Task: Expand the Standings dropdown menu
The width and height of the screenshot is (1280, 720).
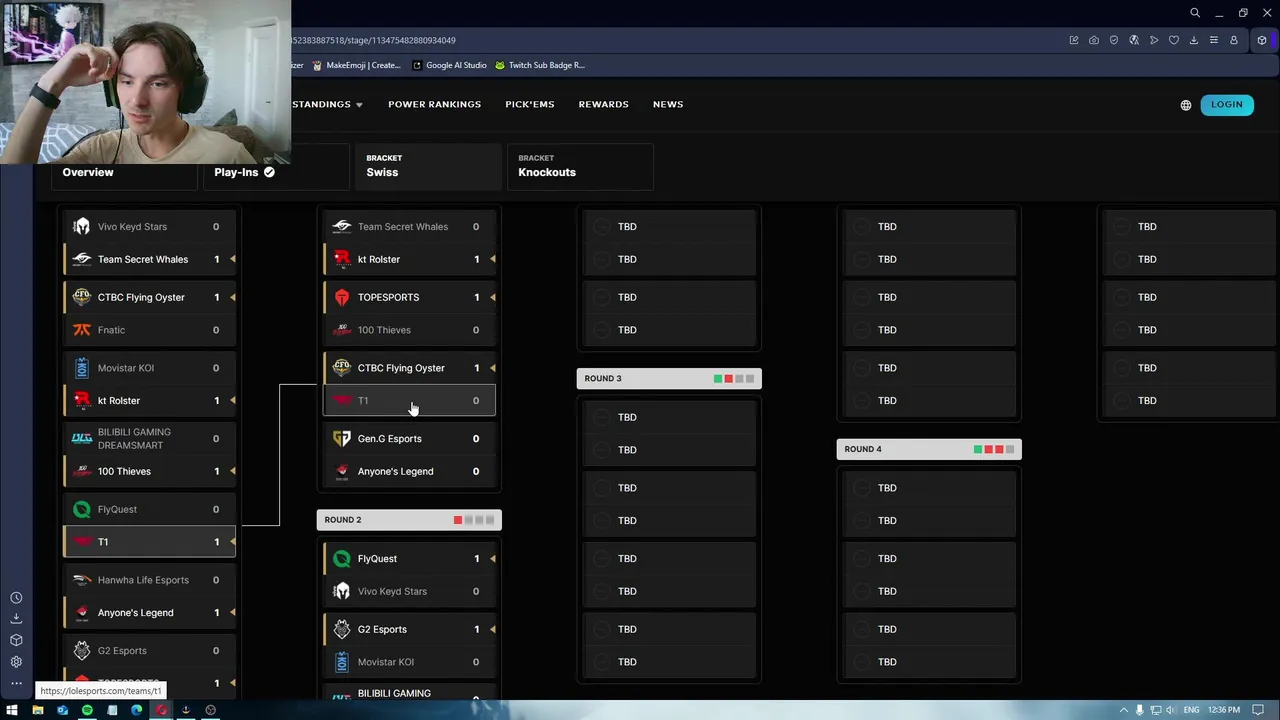Action: (x=327, y=104)
